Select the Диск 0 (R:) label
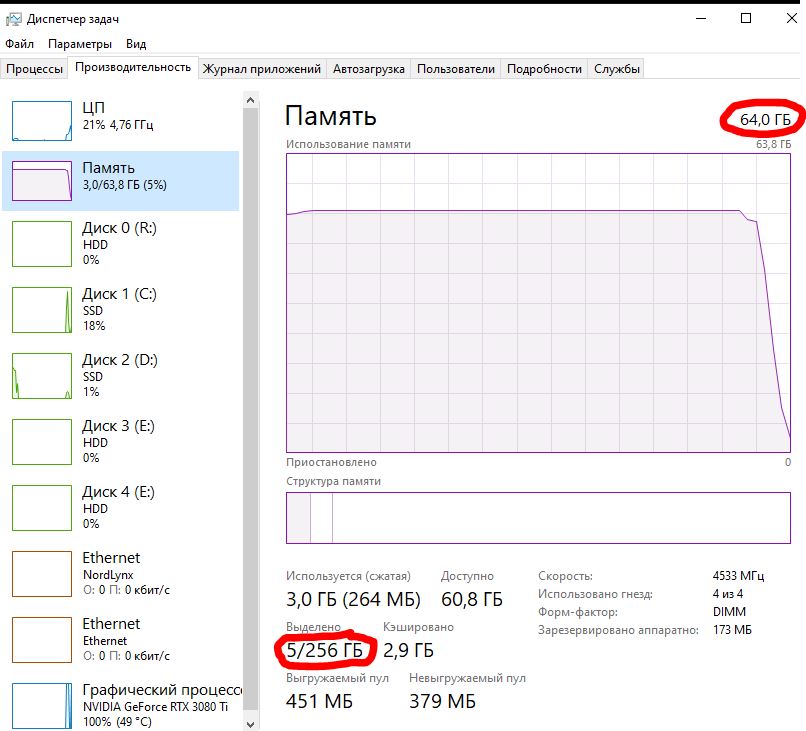The width and height of the screenshot is (806, 731). coord(119,228)
